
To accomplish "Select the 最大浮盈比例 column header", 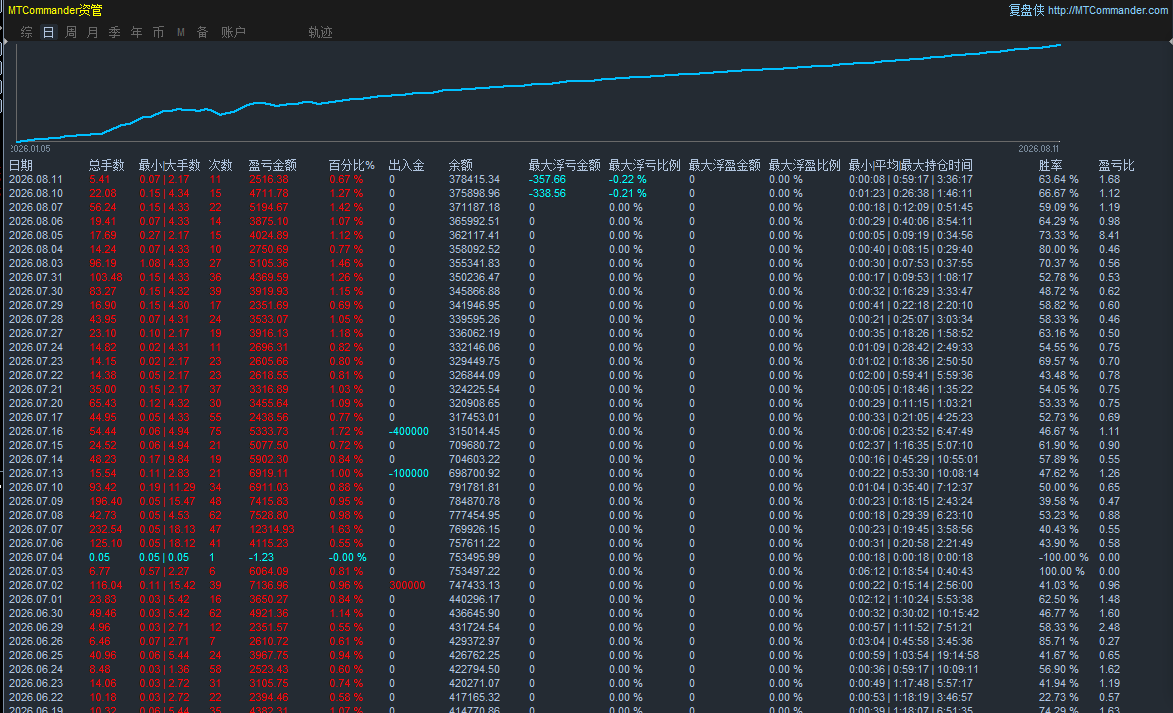I will (x=805, y=165).
